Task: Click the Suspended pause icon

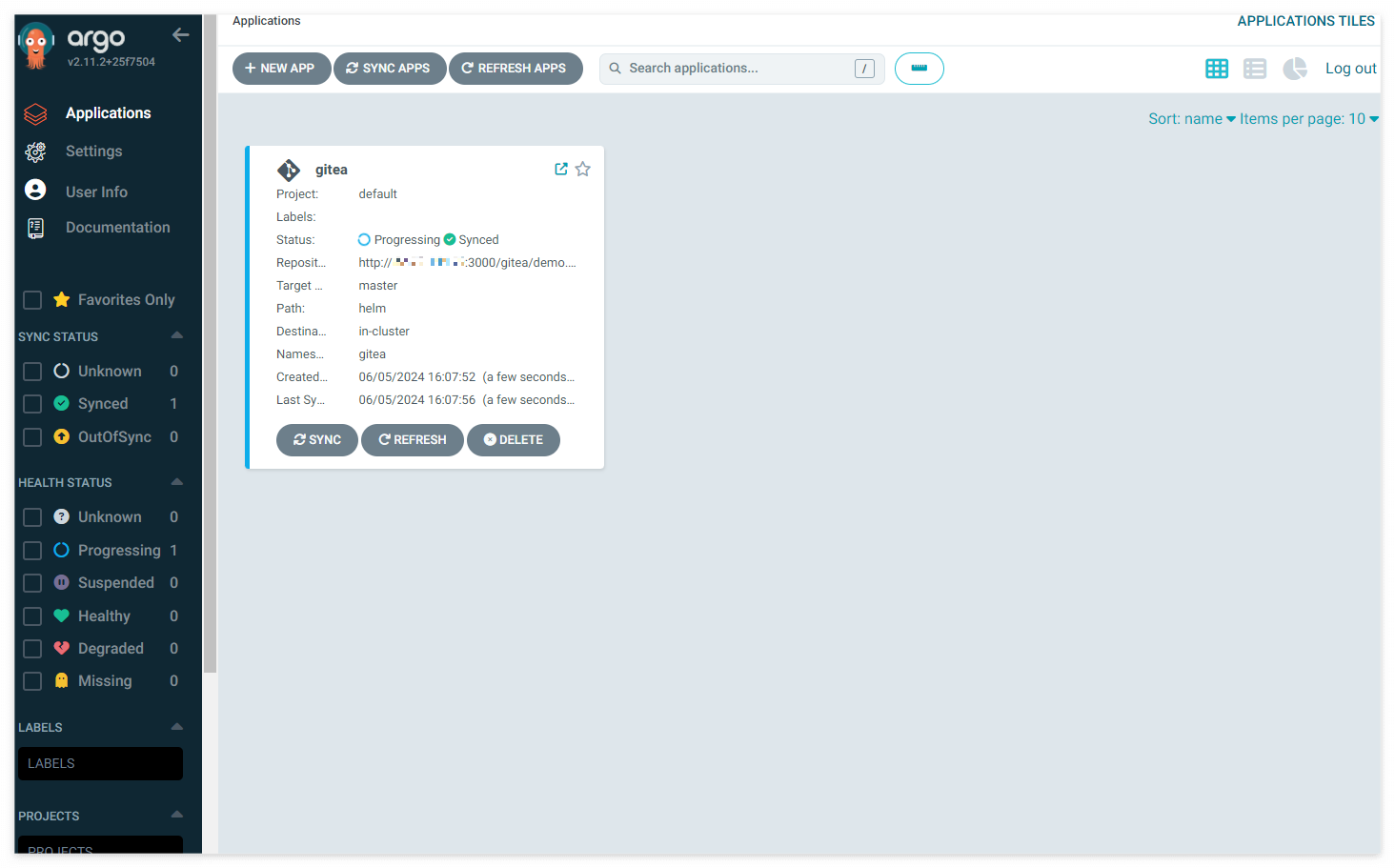Action: tap(62, 583)
